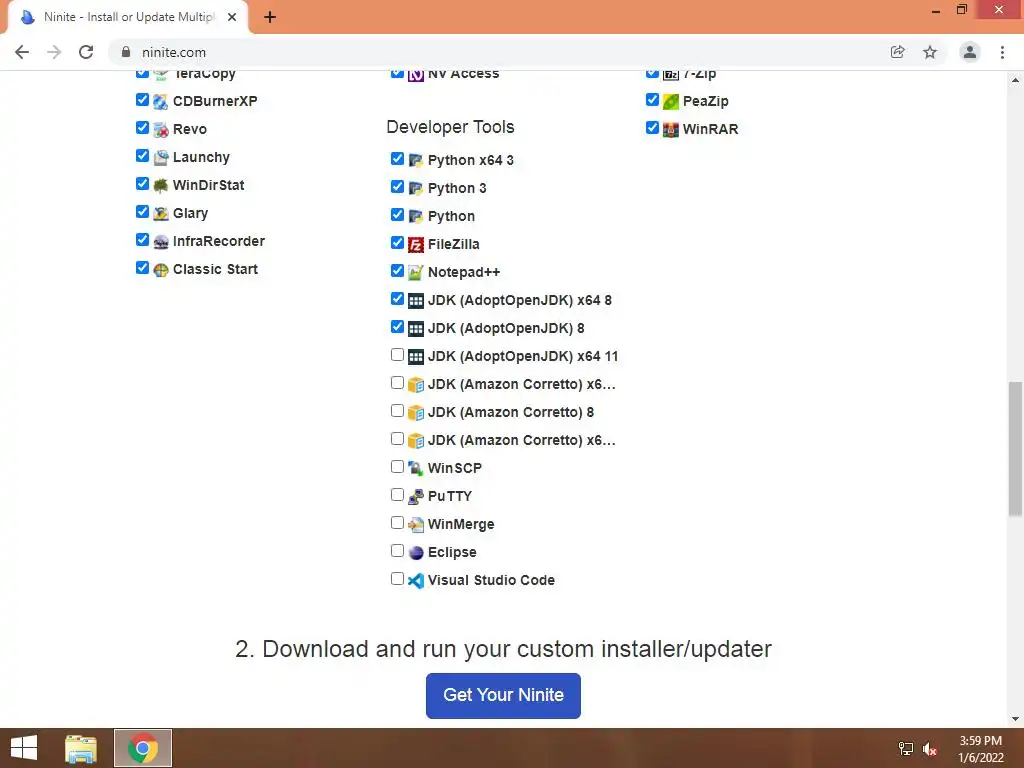The image size is (1024, 768).
Task: Click the Notepad++ label
Action: [464, 272]
